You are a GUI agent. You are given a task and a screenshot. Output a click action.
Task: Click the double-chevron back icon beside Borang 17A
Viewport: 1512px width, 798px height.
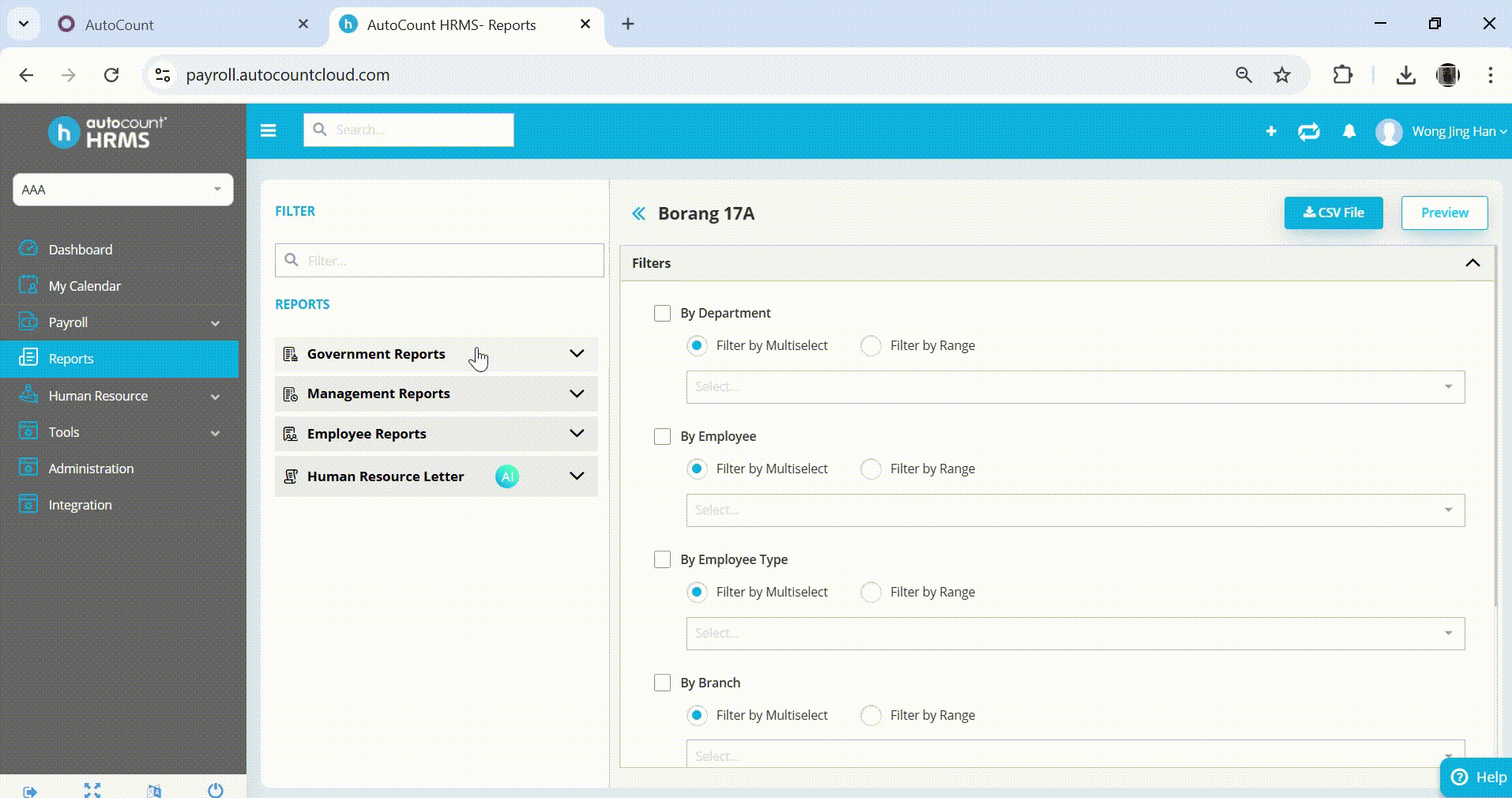(638, 213)
